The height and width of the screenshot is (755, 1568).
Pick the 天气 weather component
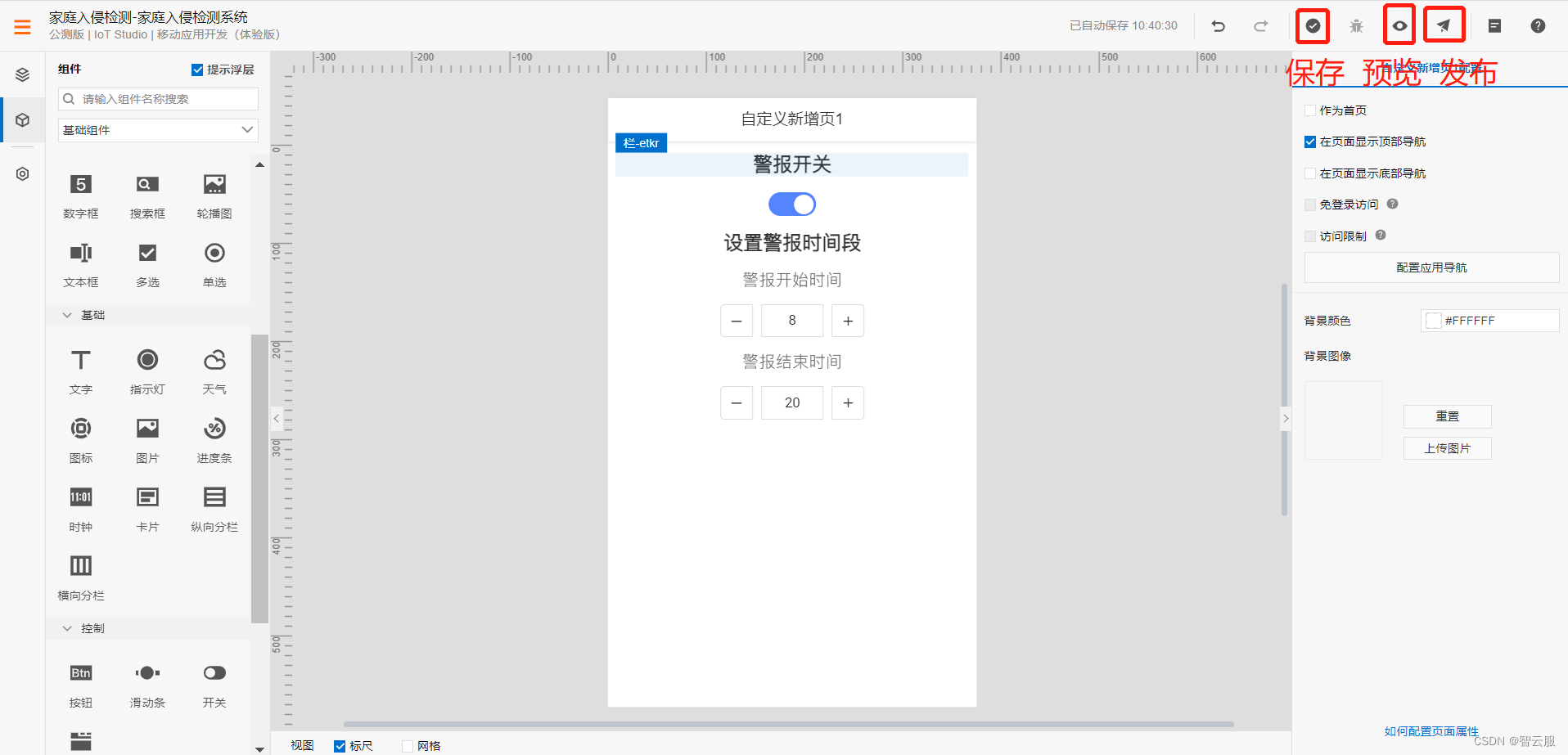click(214, 372)
